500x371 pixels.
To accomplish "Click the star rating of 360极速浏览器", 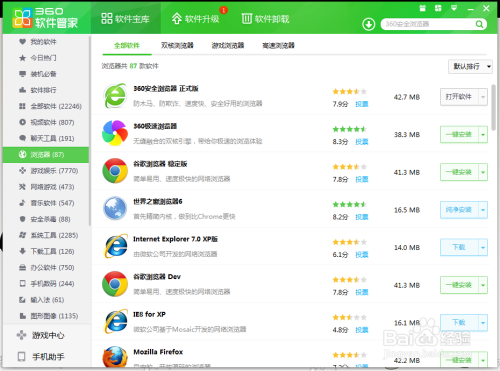I will coord(349,129).
